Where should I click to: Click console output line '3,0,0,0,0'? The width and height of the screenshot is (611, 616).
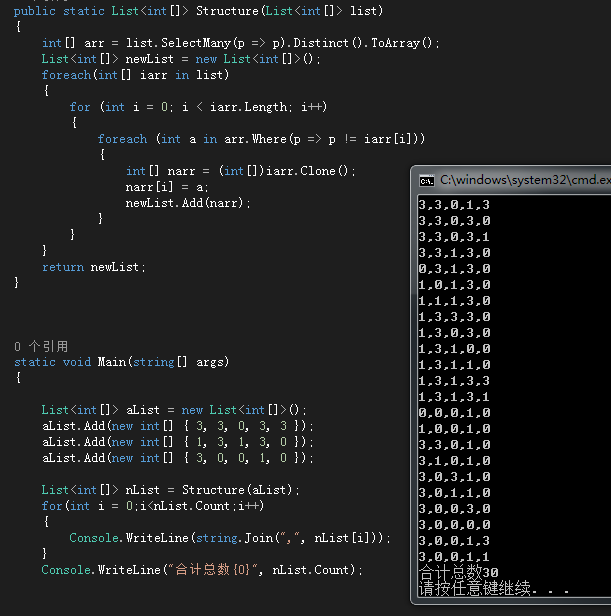pos(454,524)
